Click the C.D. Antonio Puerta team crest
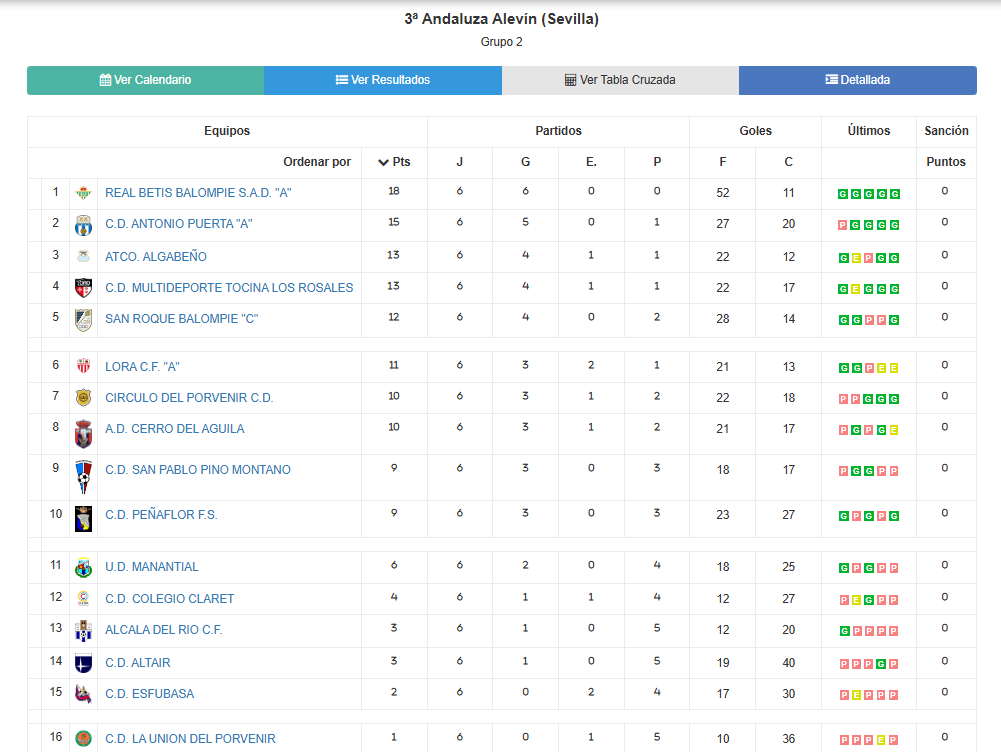The image size is (1001, 752). point(83,225)
